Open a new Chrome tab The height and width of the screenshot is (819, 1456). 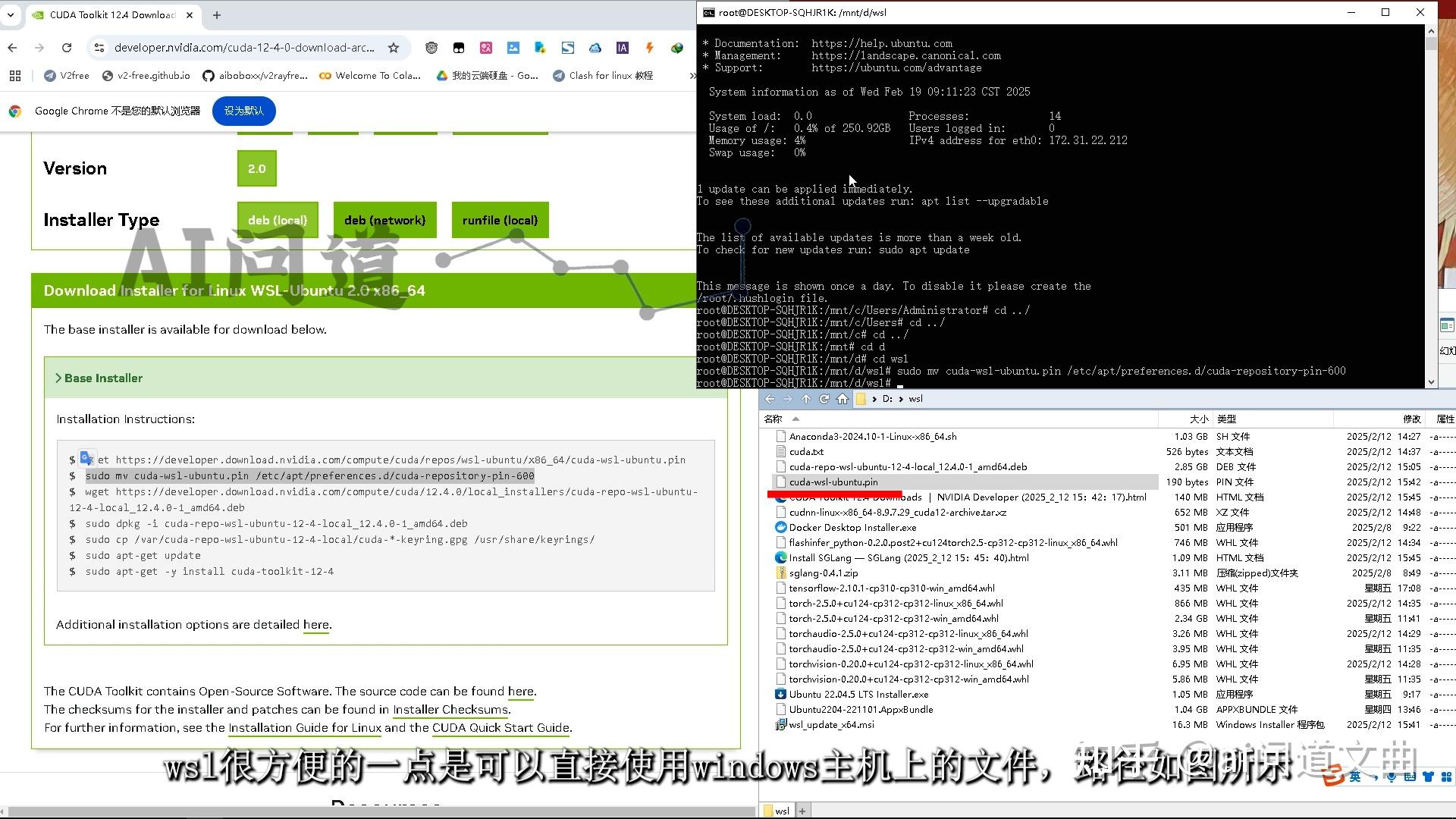pyautogui.click(x=217, y=15)
